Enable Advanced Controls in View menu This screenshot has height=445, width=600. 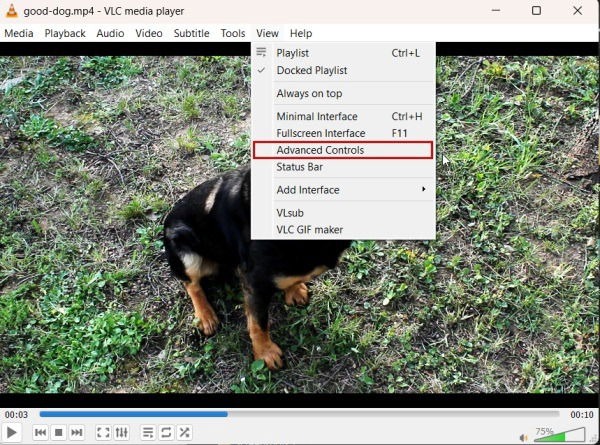point(320,150)
